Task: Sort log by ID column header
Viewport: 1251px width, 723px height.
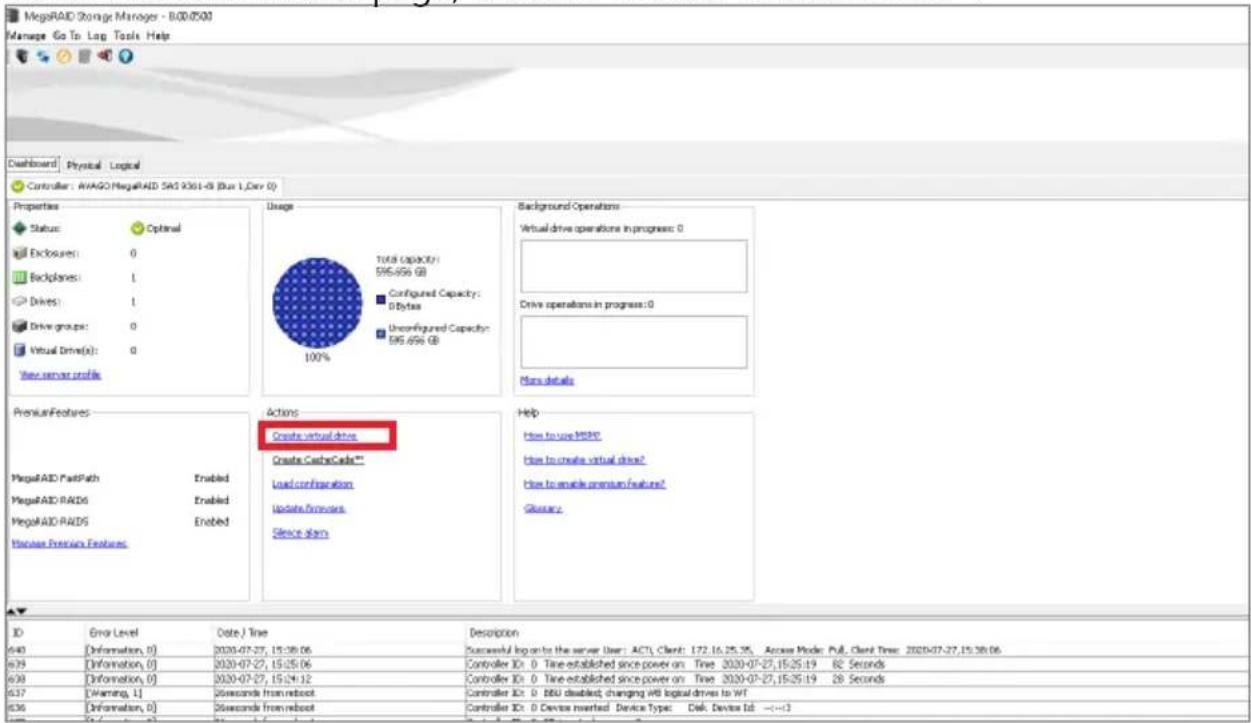Action: 45,632
